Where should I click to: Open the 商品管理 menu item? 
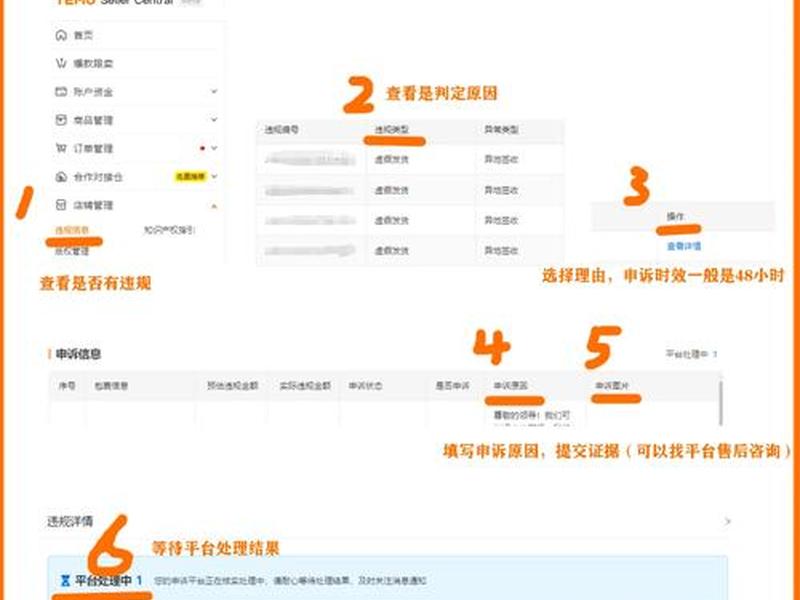[x=93, y=120]
